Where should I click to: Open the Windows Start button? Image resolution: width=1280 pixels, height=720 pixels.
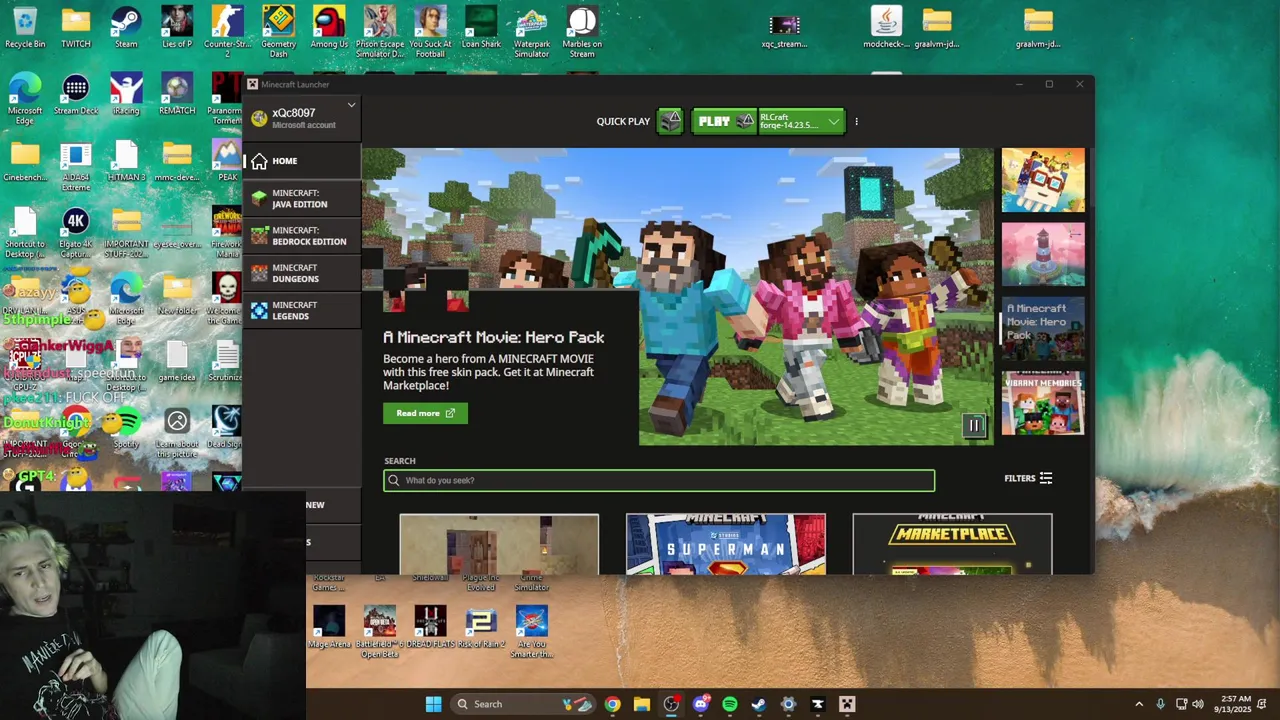tap(433, 704)
